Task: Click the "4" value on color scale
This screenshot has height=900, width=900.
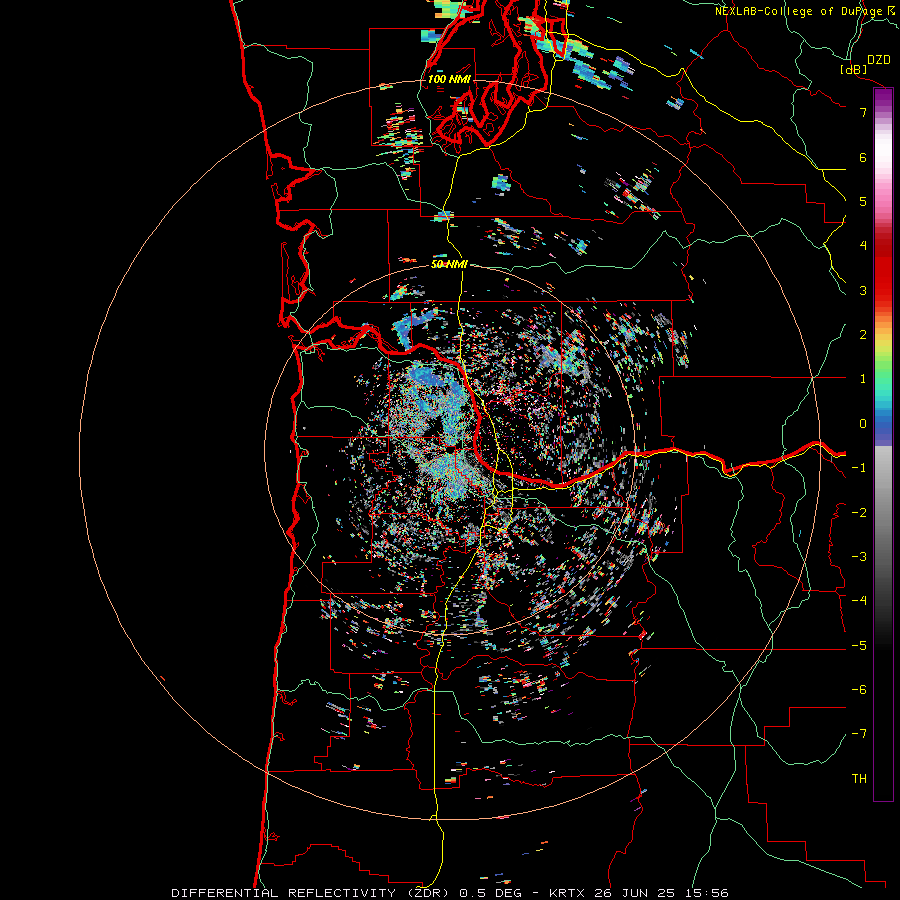Action: coord(863,246)
